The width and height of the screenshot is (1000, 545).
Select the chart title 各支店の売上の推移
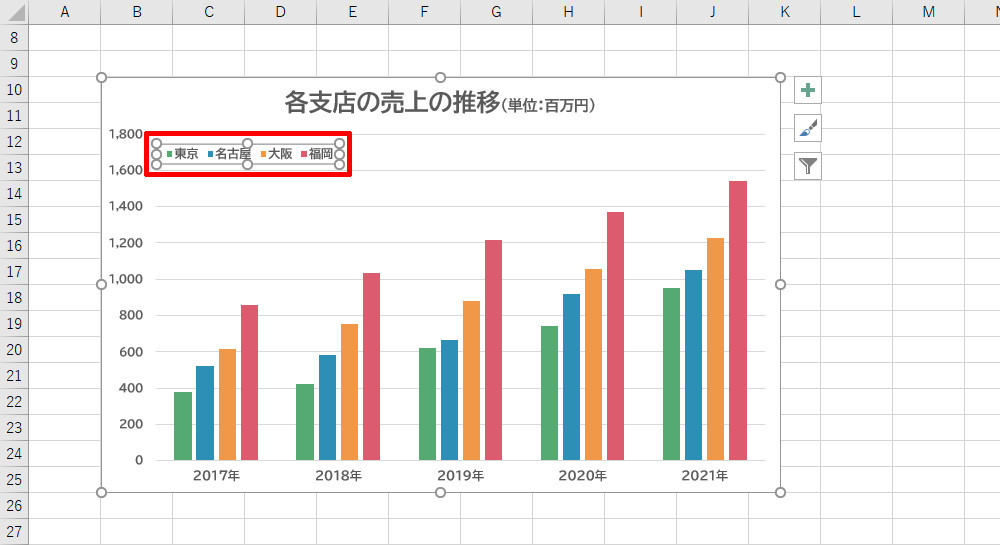point(392,102)
